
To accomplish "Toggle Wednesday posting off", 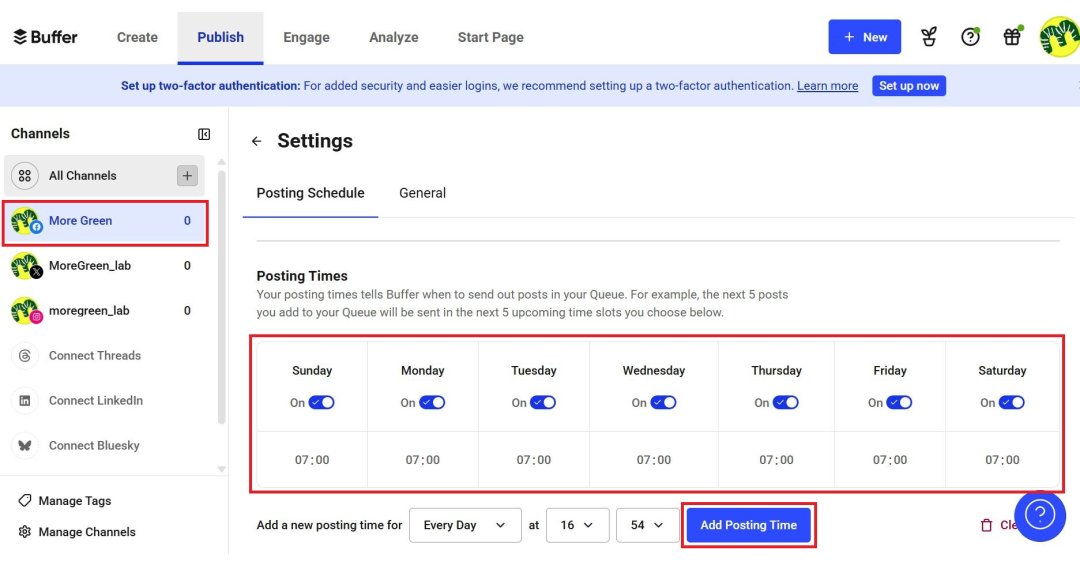I will tap(663, 403).
